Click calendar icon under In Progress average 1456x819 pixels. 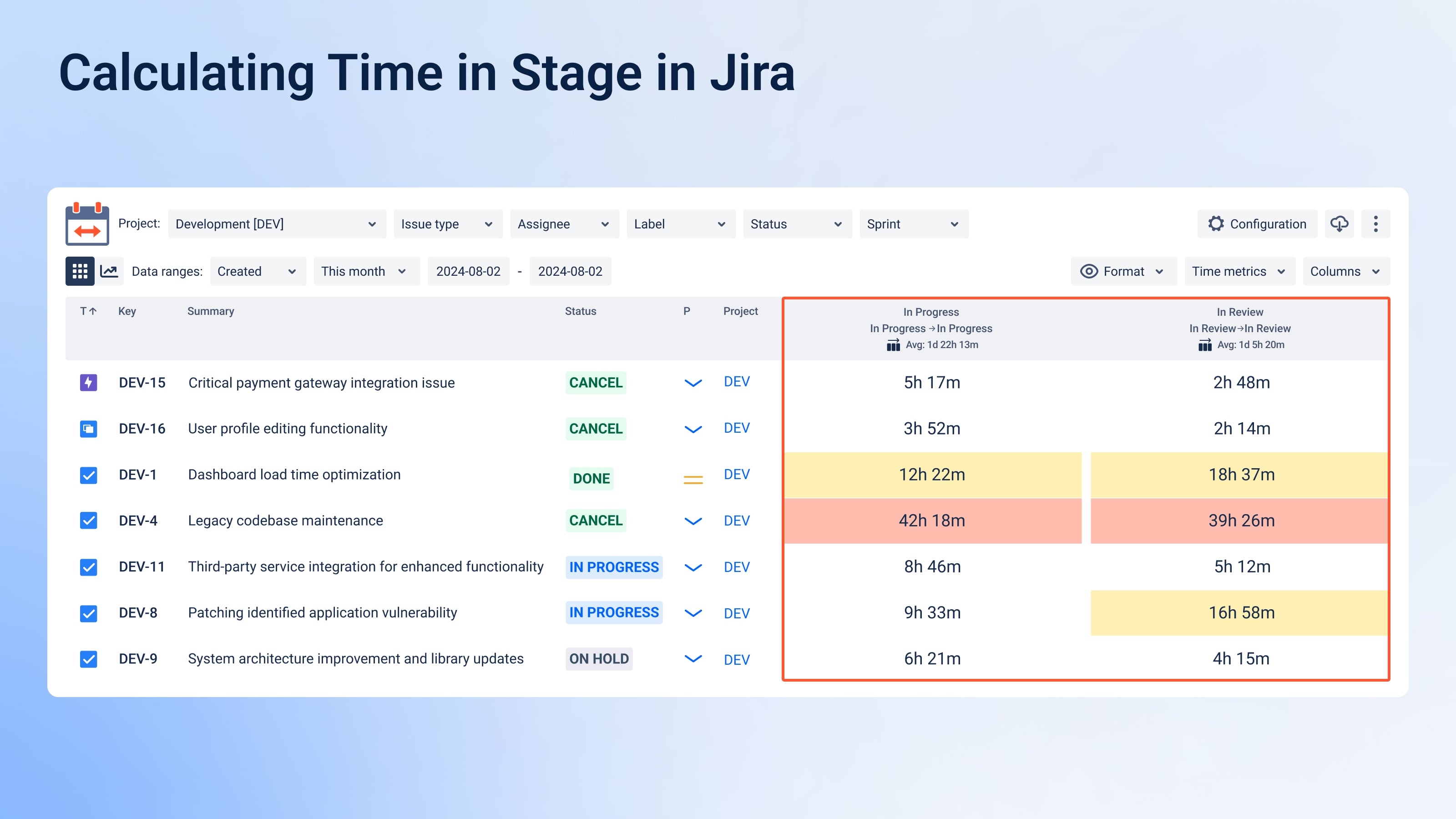[x=893, y=345]
